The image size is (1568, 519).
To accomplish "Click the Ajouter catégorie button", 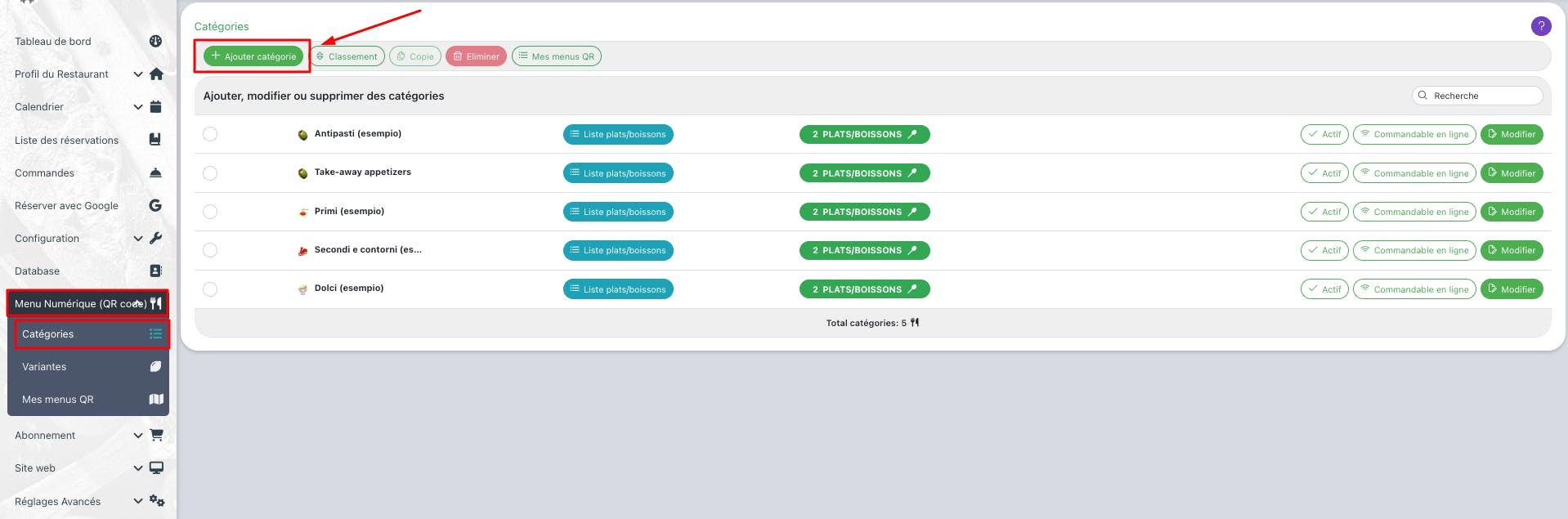I will [x=253, y=56].
